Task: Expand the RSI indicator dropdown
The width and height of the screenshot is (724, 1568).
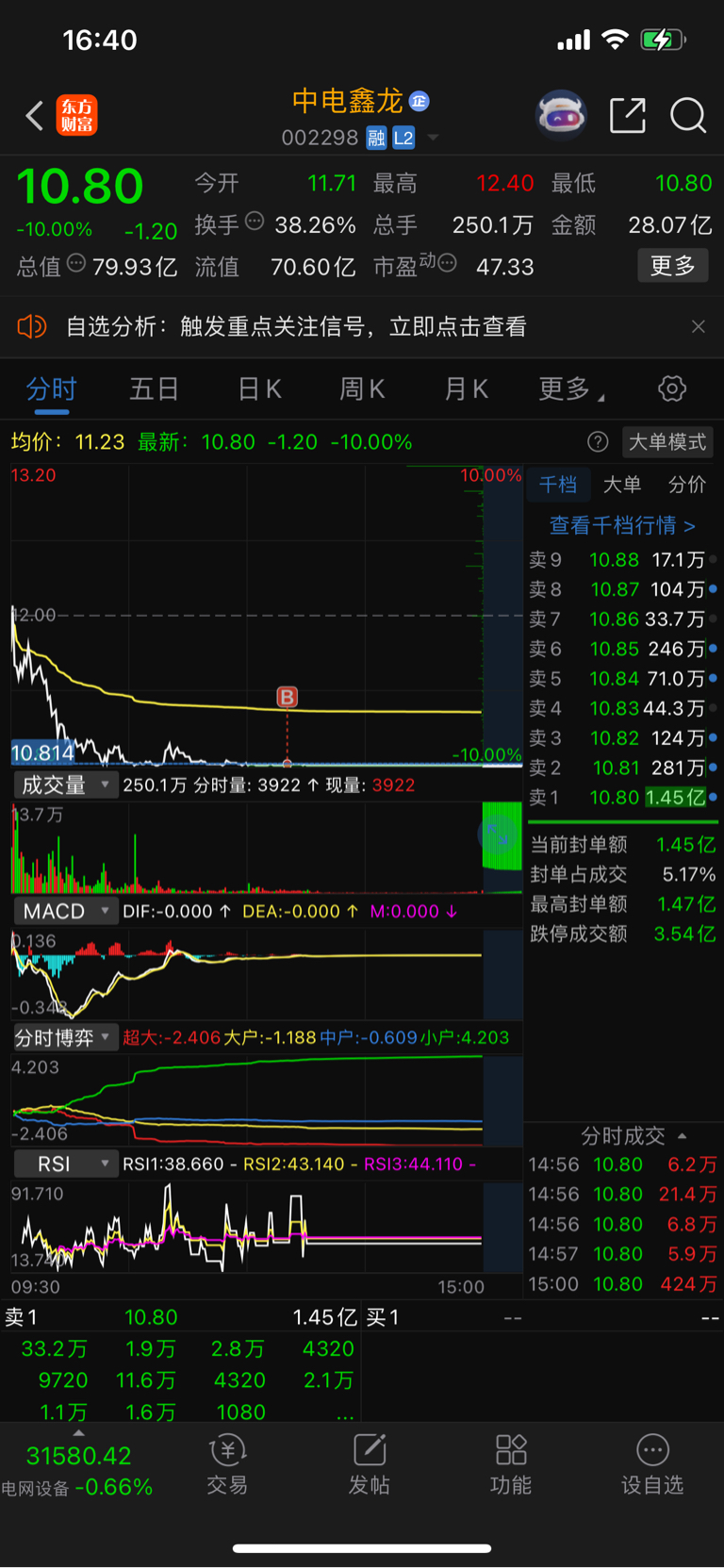Action: [x=64, y=1164]
